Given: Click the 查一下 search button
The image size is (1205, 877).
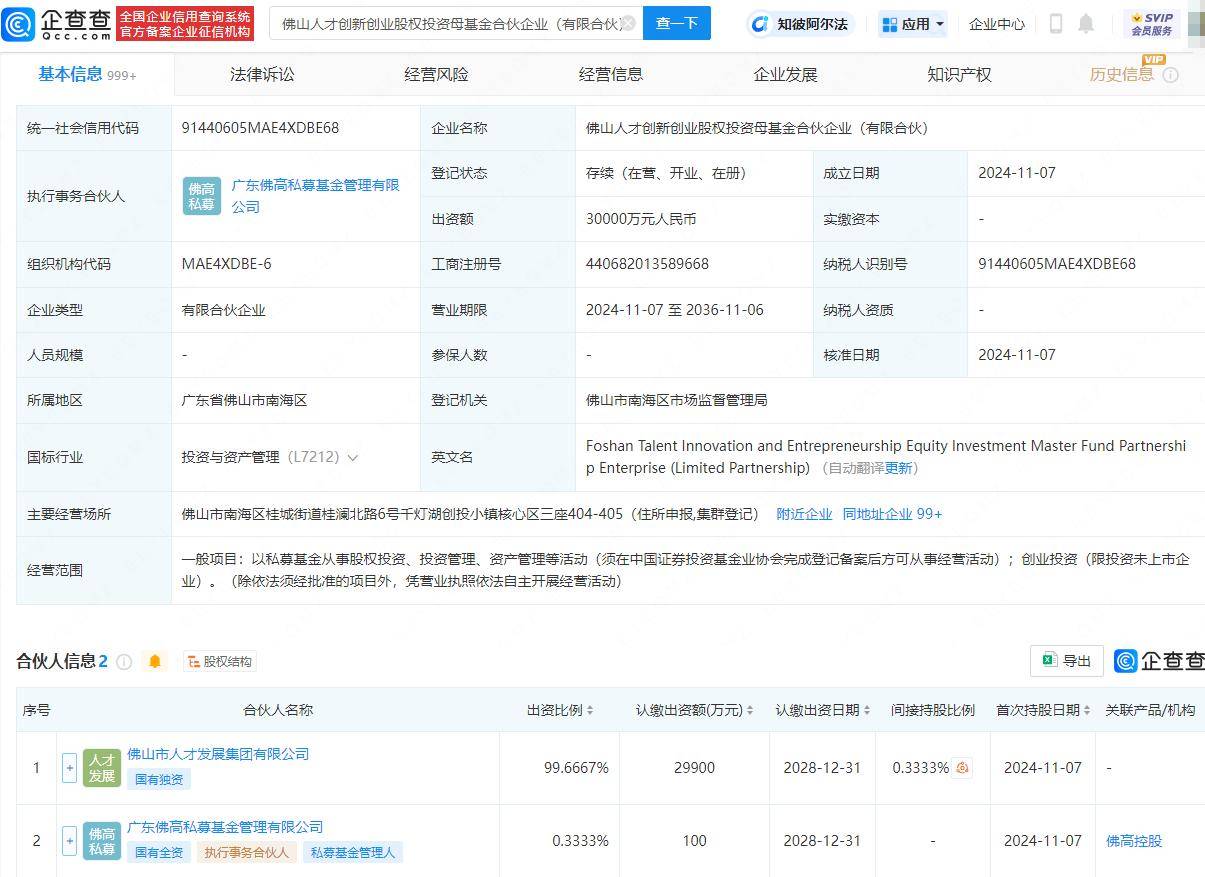Looking at the screenshot, I should click(x=677, y=23).
